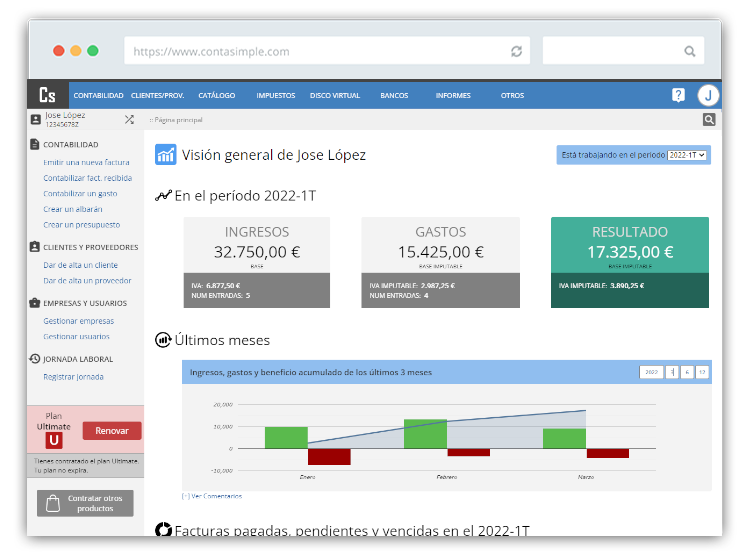The height and width of the screenshot is (552, 750).
Task: Click the green Enero income bar
Action: [286, 438]
